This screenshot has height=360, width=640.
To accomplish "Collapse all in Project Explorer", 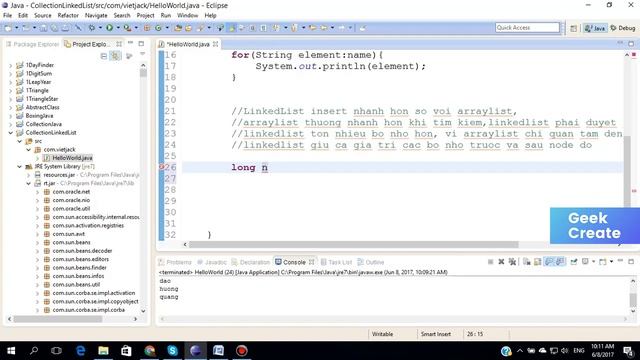I will 104,56.
